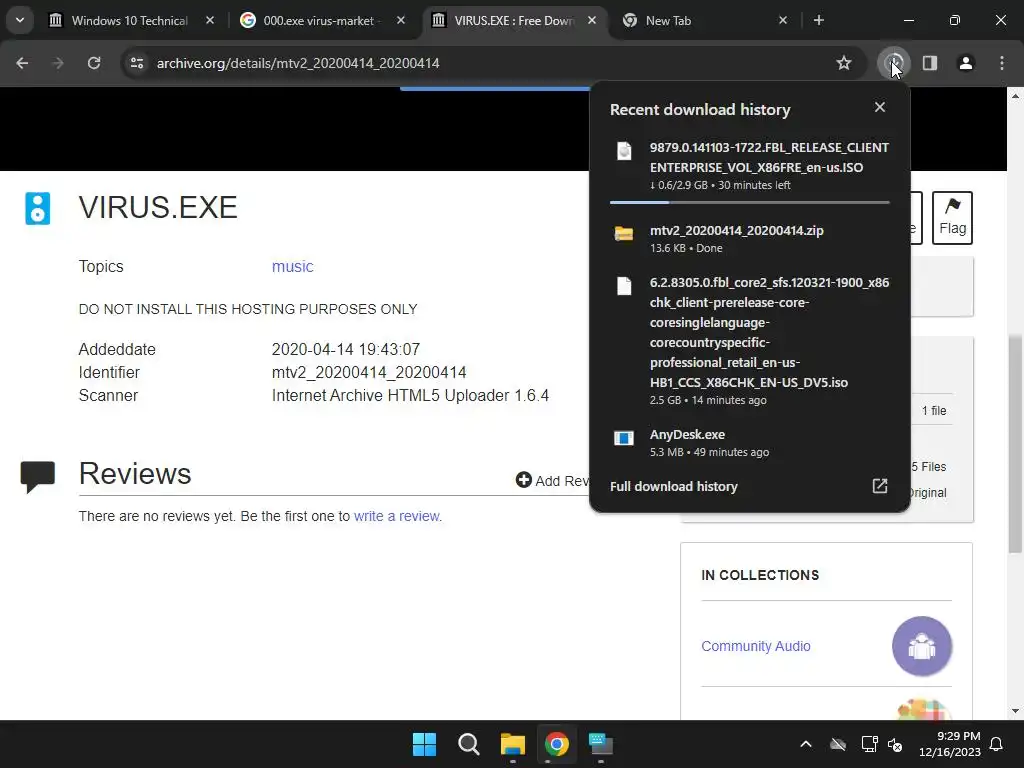Open the clock showing 9:29 PM

pyautogui.click(x=950, y=744)
